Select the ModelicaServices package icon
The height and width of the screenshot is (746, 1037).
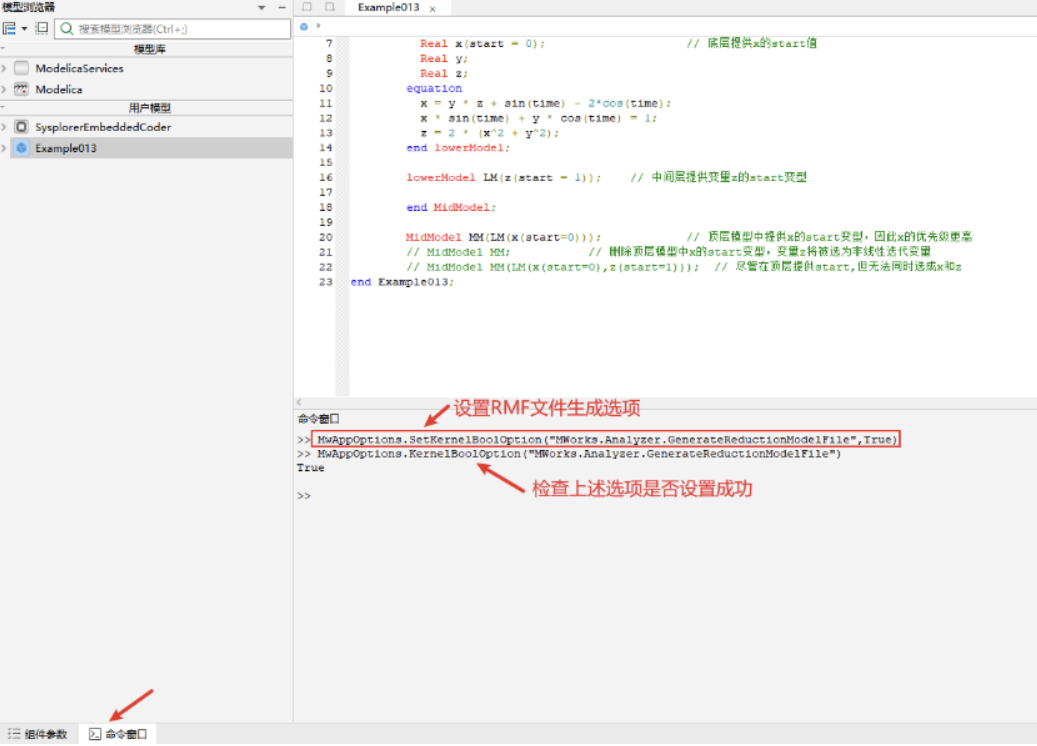[x=22, y=68]
